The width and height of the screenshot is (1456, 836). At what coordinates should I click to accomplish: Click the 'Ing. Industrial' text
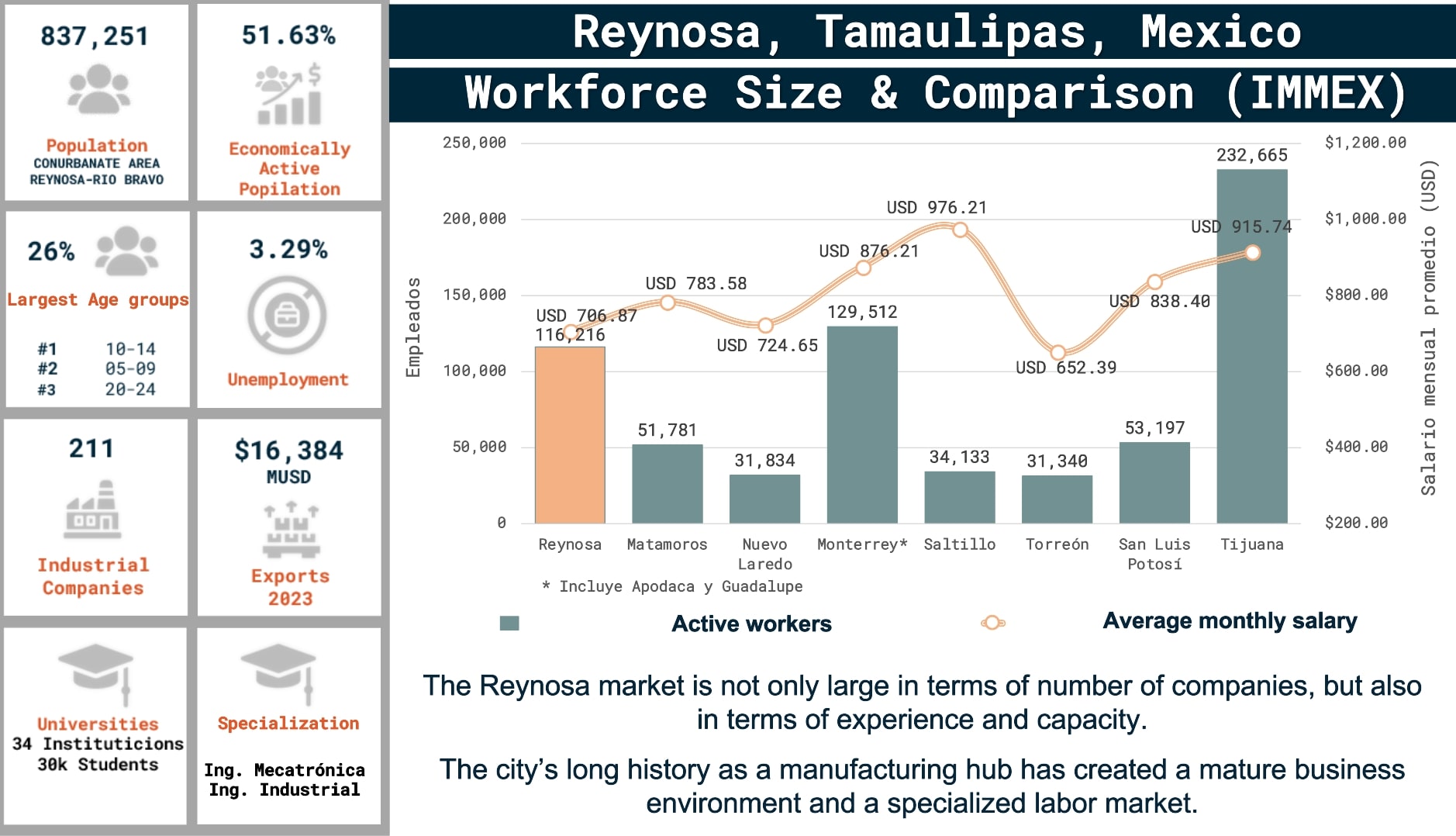(285, 789)
